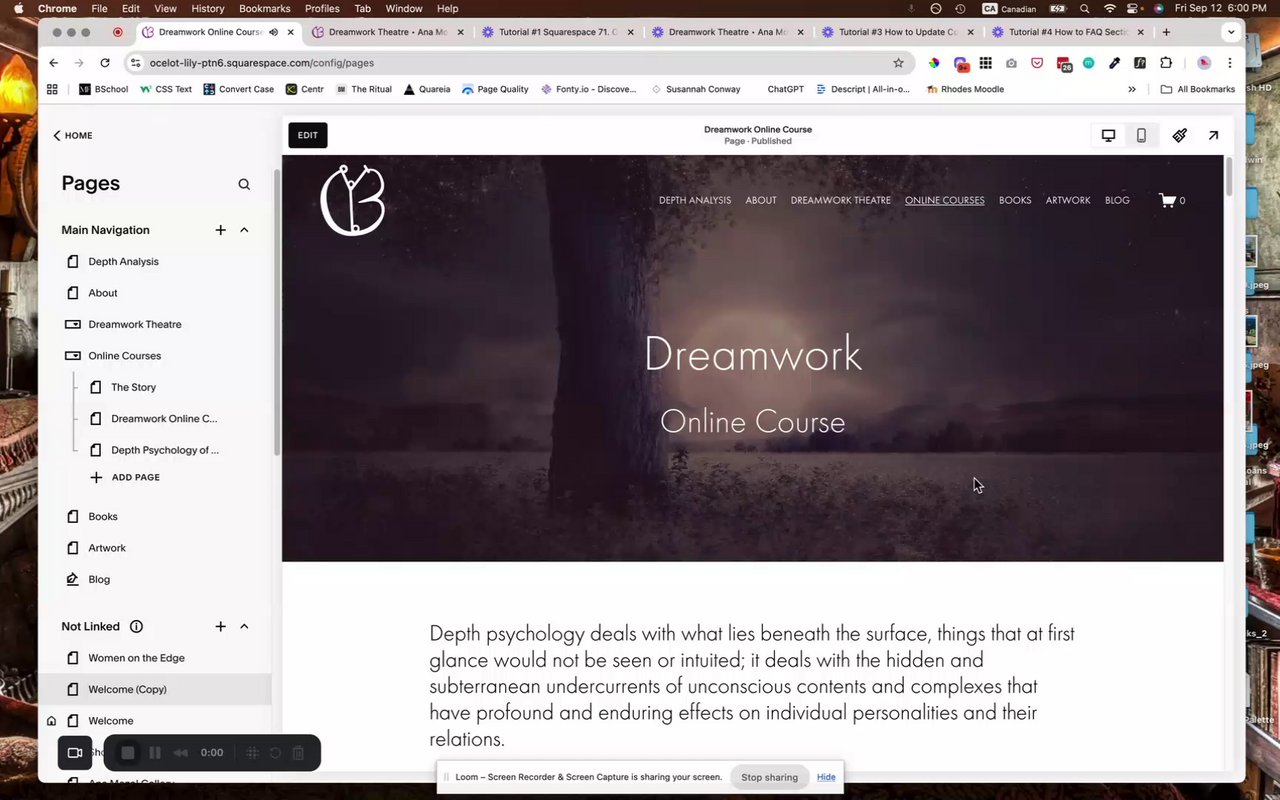Switch to the Tutorial #1 Squarespace tab
The width and height of the screenshot is (1280, 800).
click(x=555, y=32)
